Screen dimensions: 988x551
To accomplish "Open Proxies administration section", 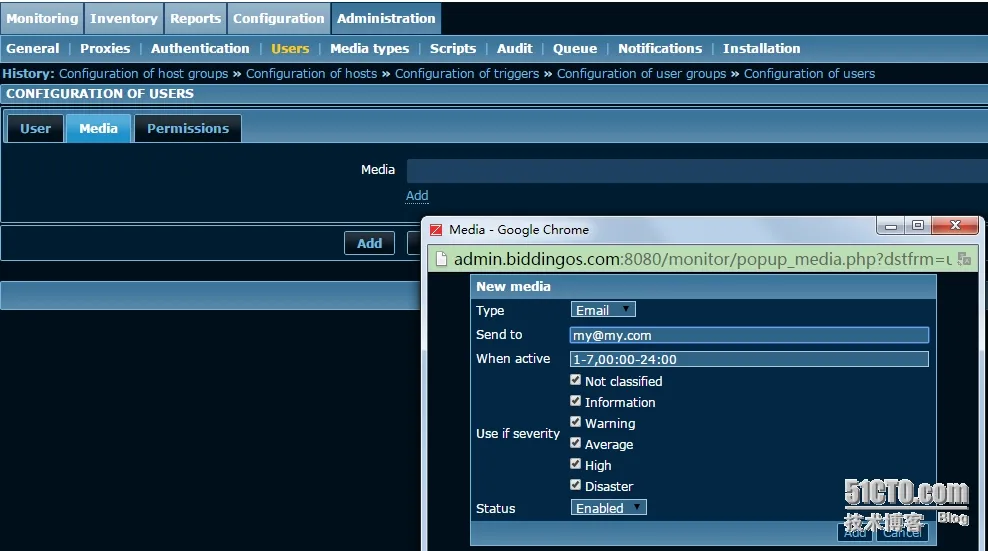I will [x=105, y=49].
